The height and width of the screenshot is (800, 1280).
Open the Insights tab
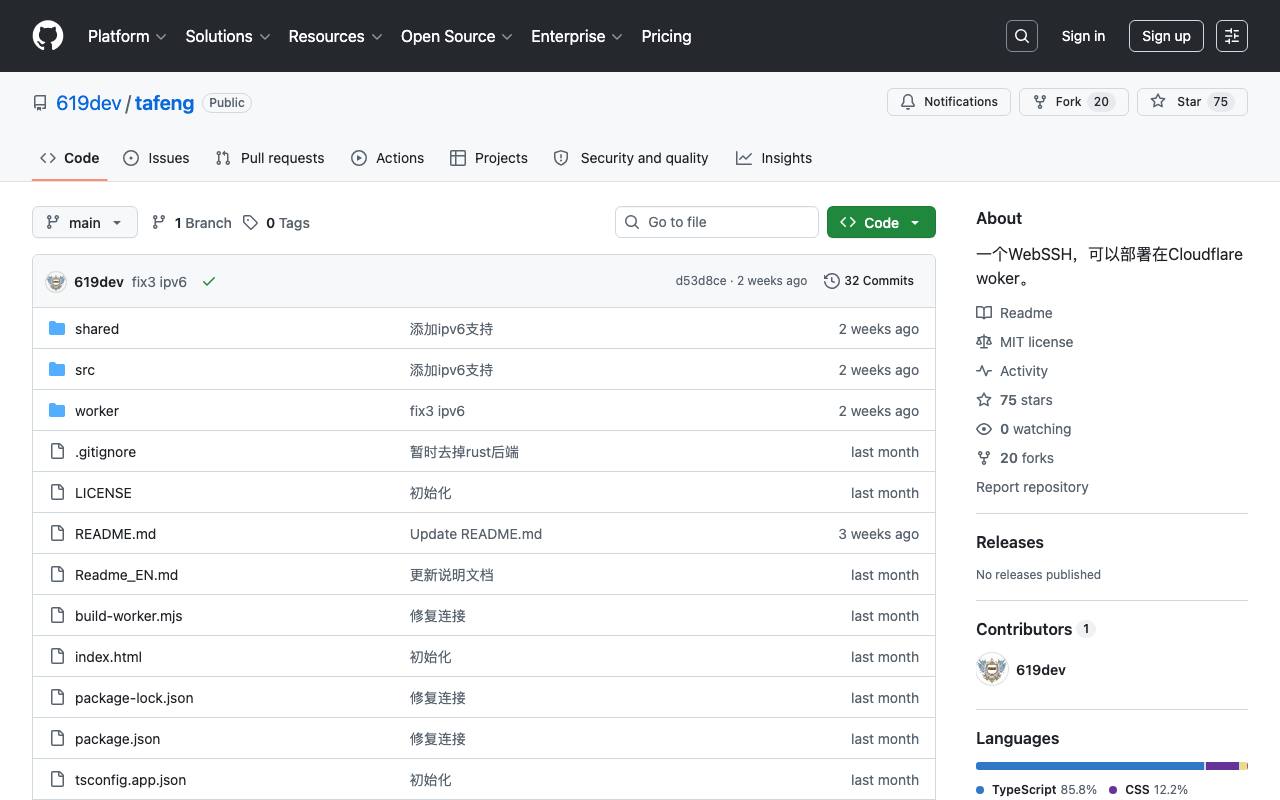click(774, 158)
